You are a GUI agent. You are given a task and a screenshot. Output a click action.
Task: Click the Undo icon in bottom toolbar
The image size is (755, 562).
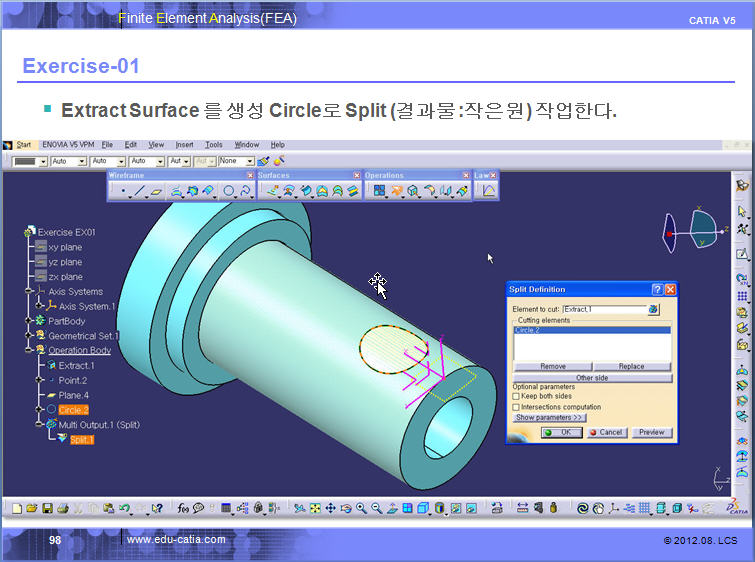(124, 508)
